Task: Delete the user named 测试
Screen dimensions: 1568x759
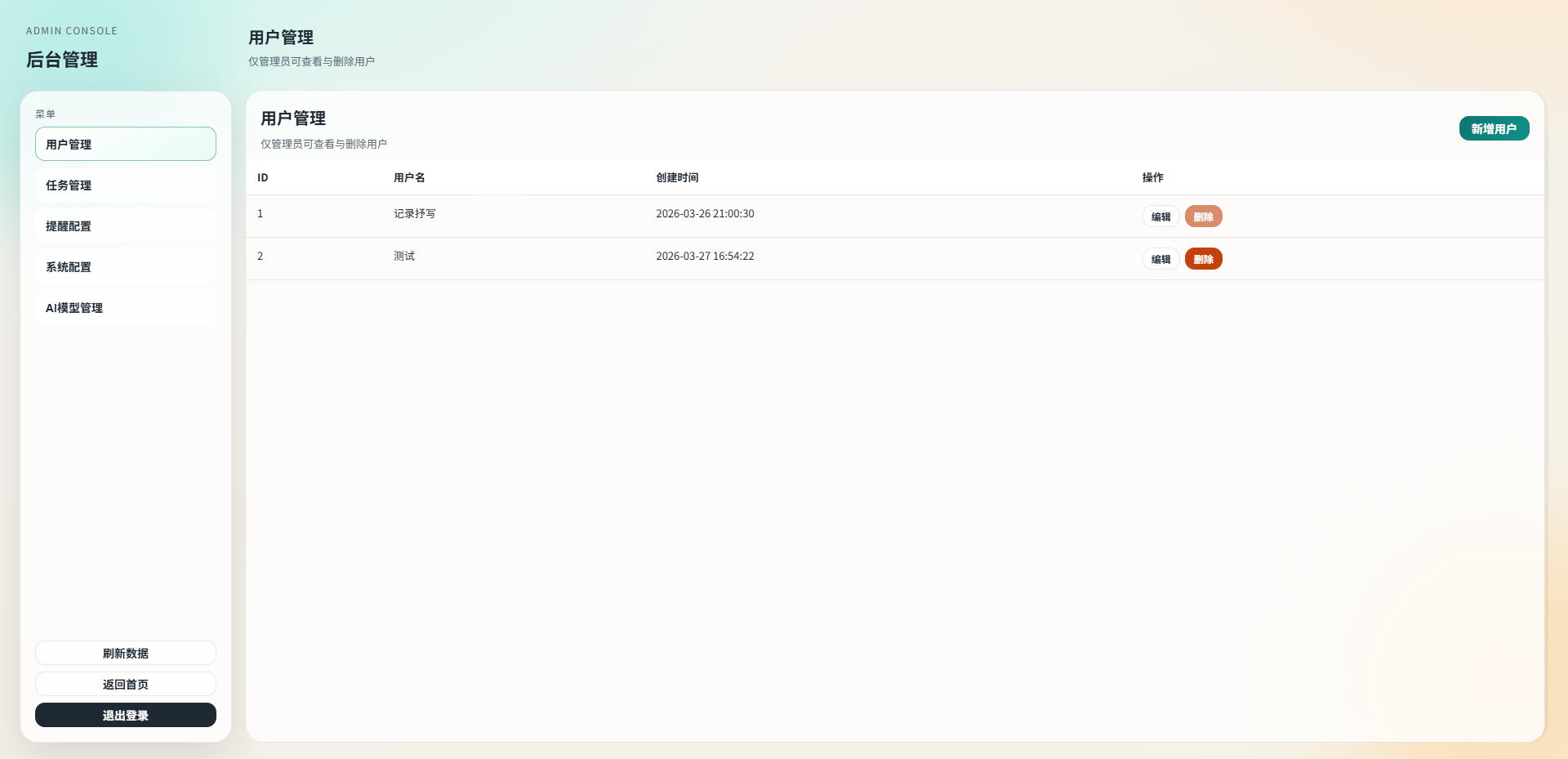Action: click(x=1203, y=259)
